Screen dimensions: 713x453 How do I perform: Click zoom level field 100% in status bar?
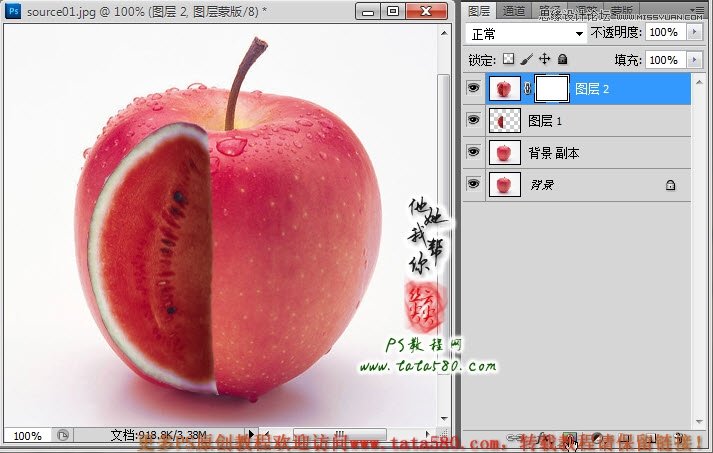click(x=27, y=436)
